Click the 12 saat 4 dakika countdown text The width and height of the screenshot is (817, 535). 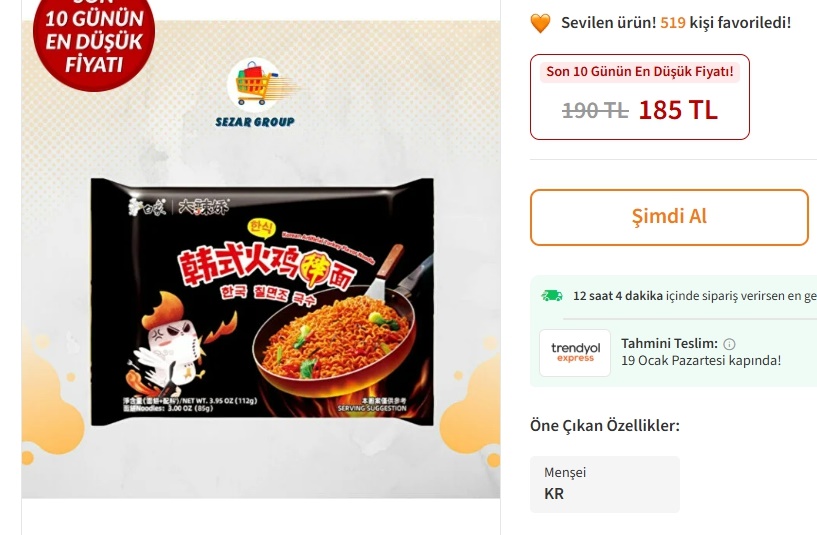(618, 296)
